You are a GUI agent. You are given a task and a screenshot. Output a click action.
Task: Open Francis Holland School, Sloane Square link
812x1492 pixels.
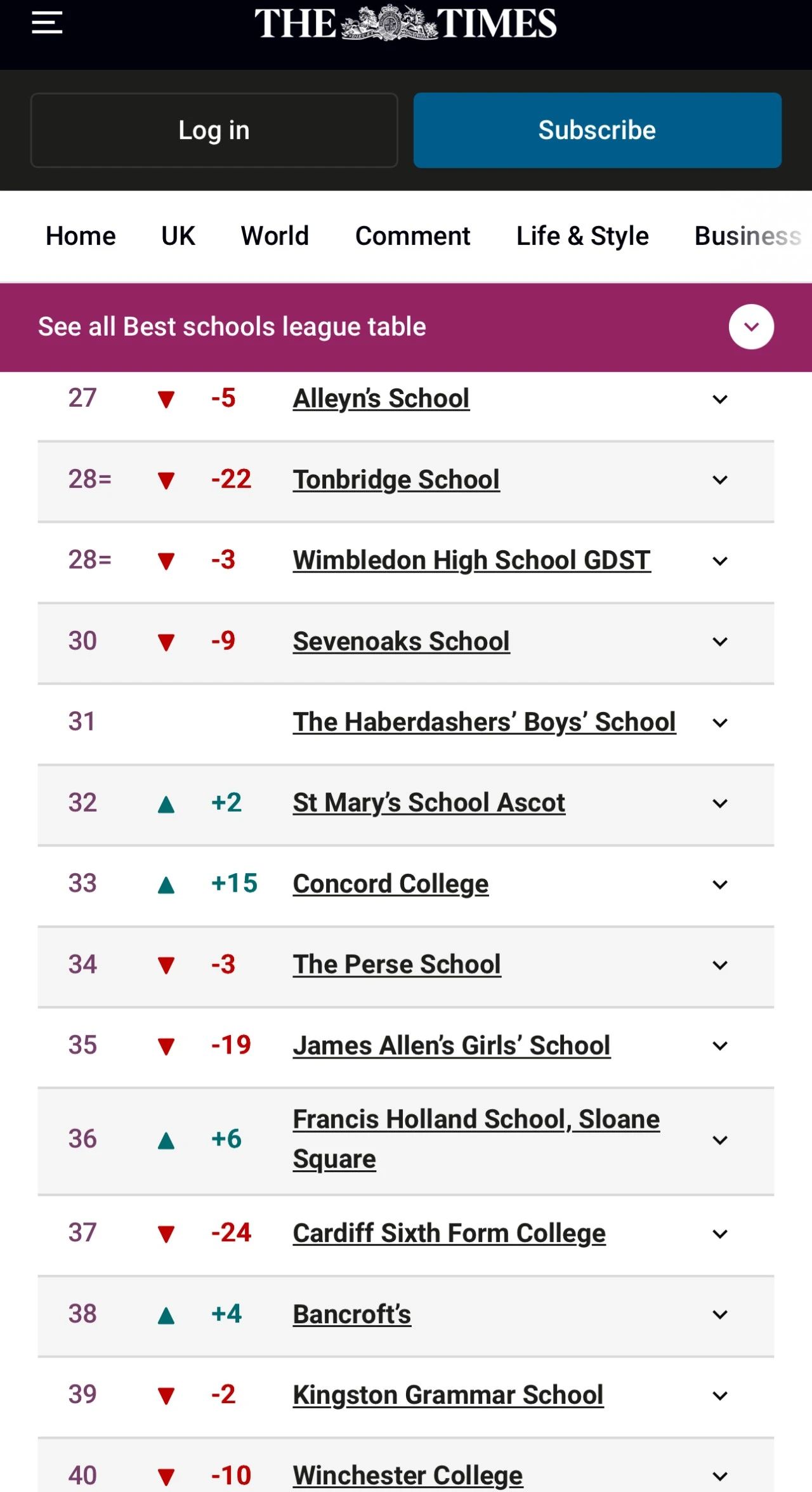476,1139
